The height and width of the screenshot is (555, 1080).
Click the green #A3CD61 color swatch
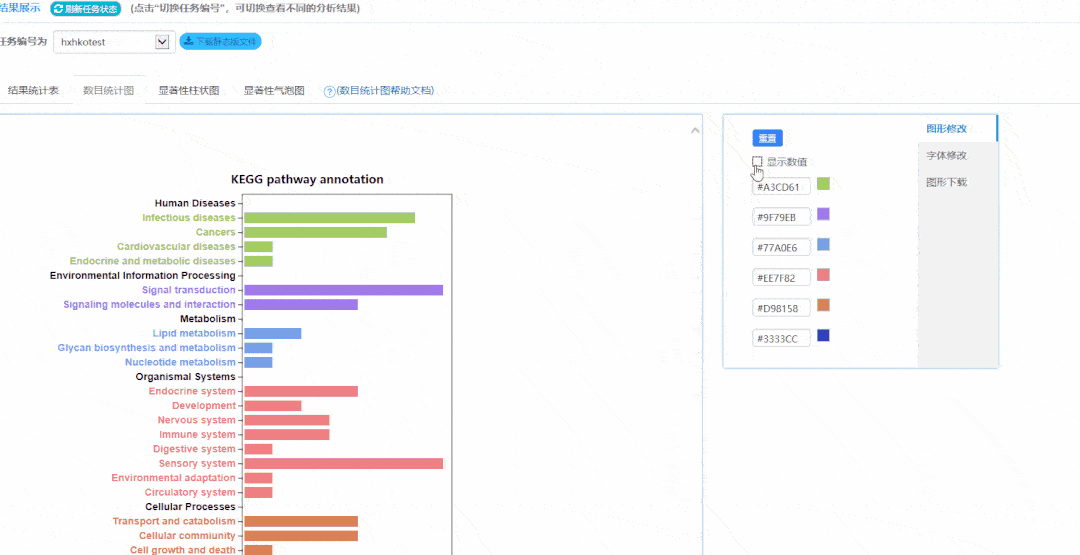tap(823, 184)
